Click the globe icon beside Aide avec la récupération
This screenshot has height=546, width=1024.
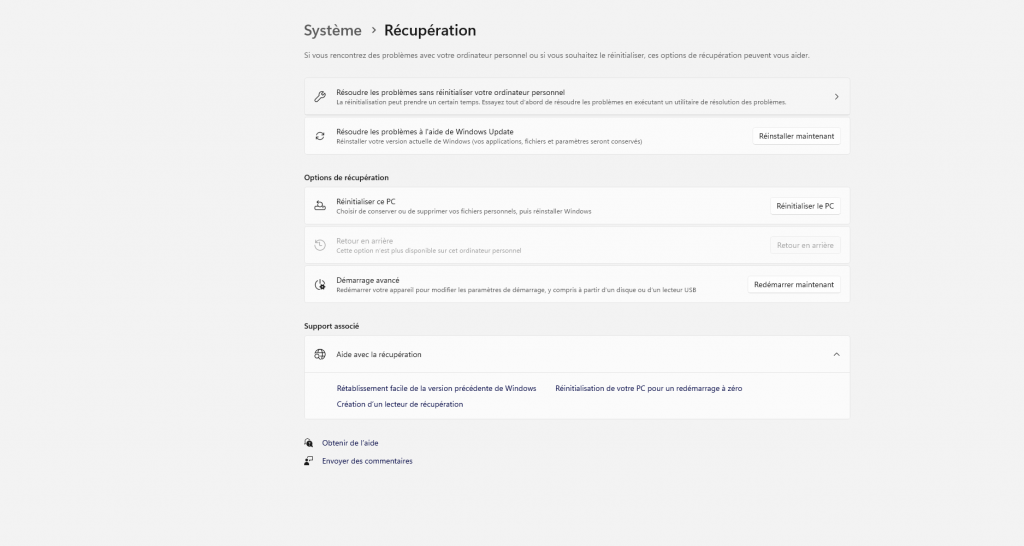320,354
